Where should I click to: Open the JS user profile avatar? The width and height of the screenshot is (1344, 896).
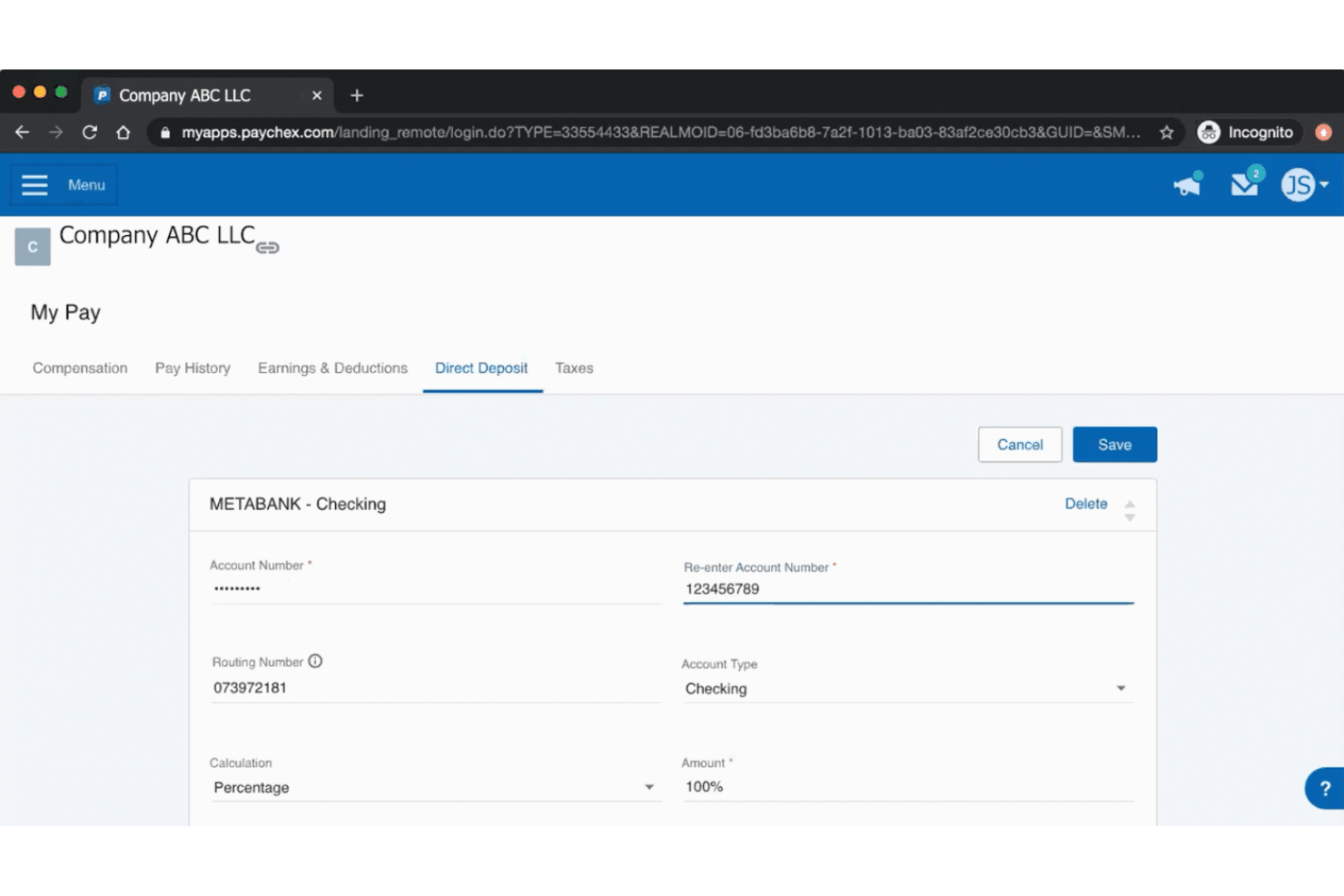pos(1298,185)
